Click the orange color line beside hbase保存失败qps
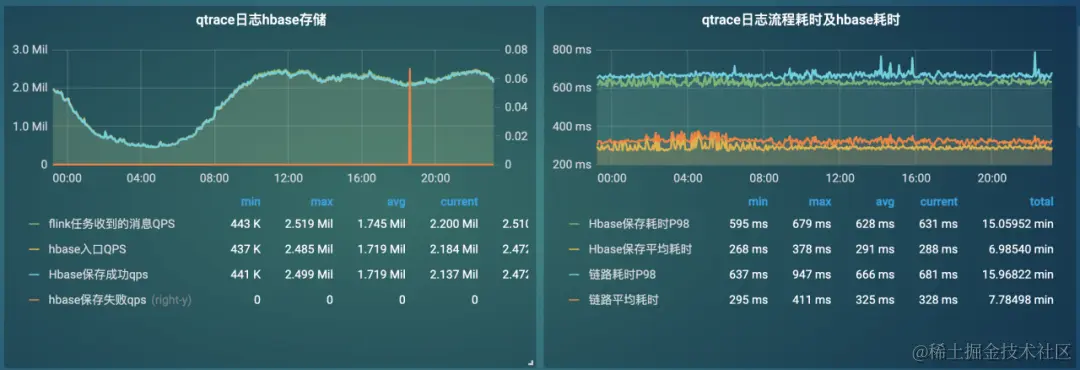 click(34, 300)
